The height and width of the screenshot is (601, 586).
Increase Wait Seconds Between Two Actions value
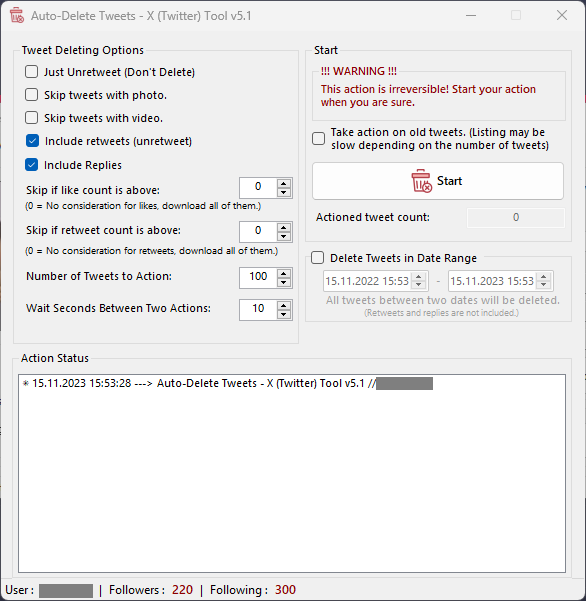[x=284, y=305]
